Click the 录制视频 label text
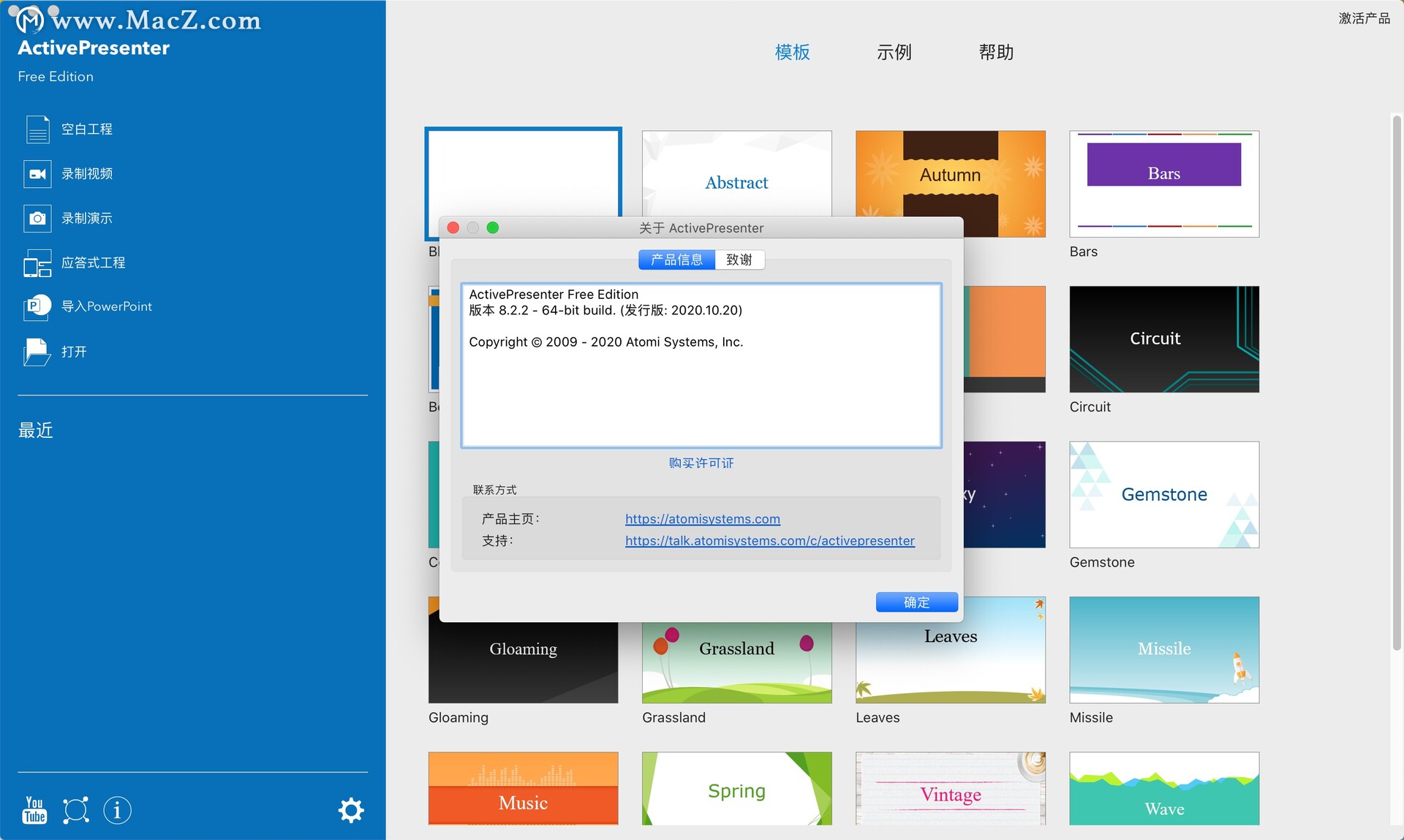1404x840 pixels. point(87,174)
